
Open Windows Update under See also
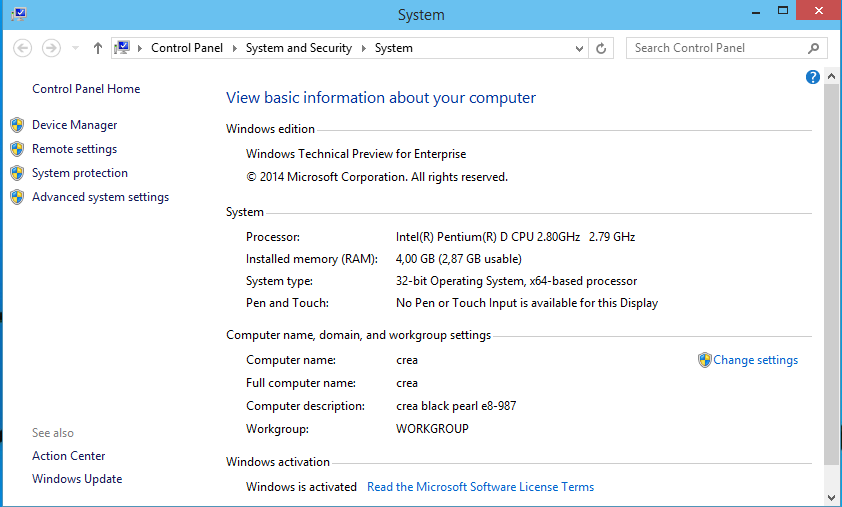tap(77, 479)
